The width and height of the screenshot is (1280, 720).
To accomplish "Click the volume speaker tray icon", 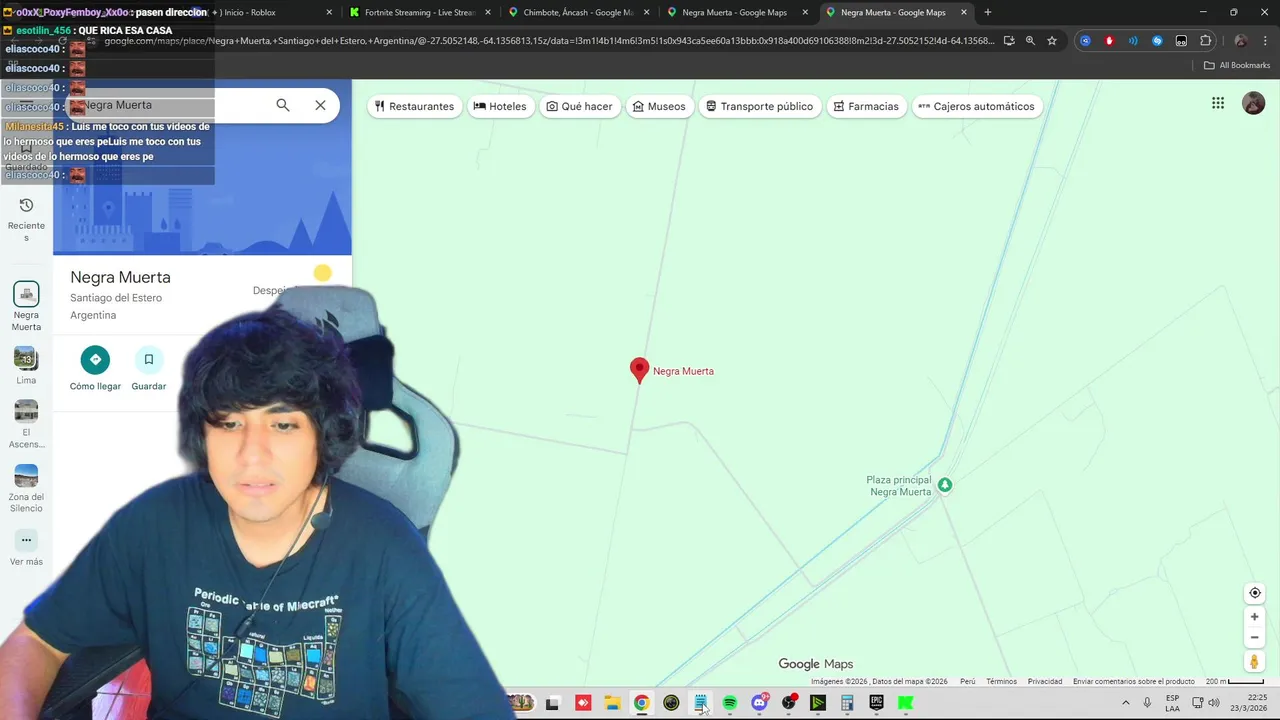I will pos(1214,703).
